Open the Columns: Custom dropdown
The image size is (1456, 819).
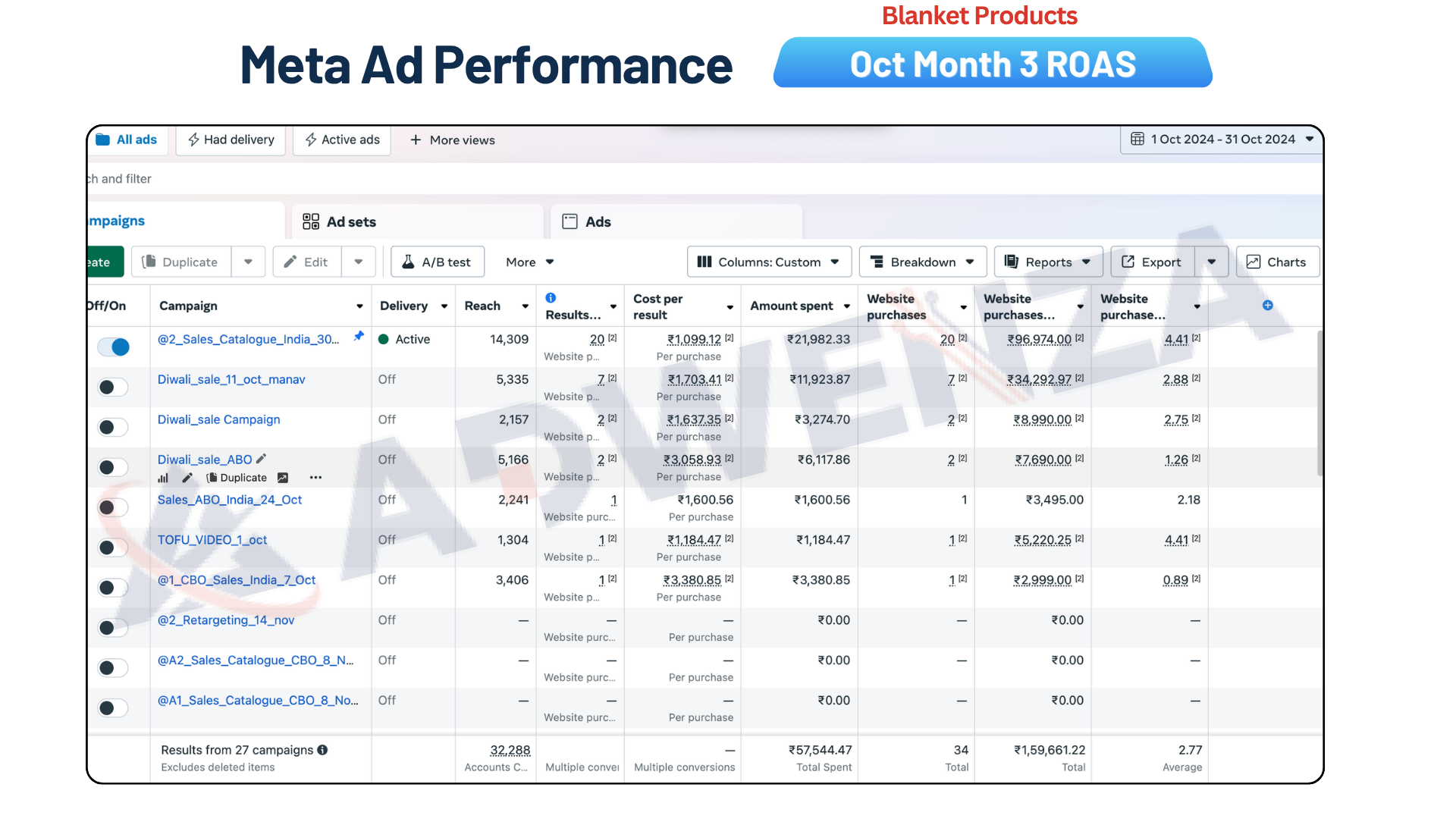click(770, 262)
